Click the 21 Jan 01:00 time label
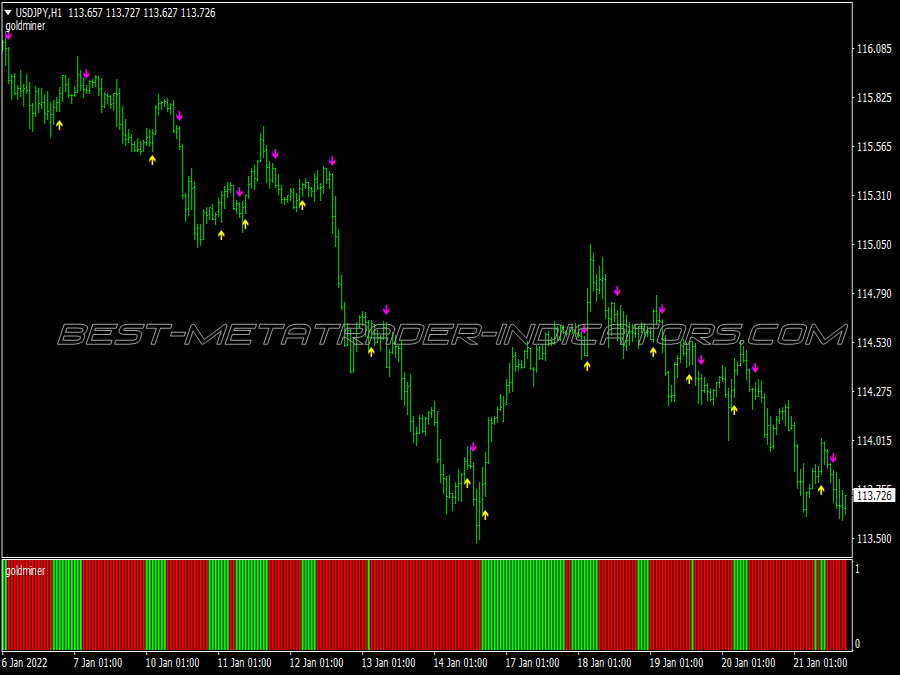900x675 pixels. click(820, 662)
